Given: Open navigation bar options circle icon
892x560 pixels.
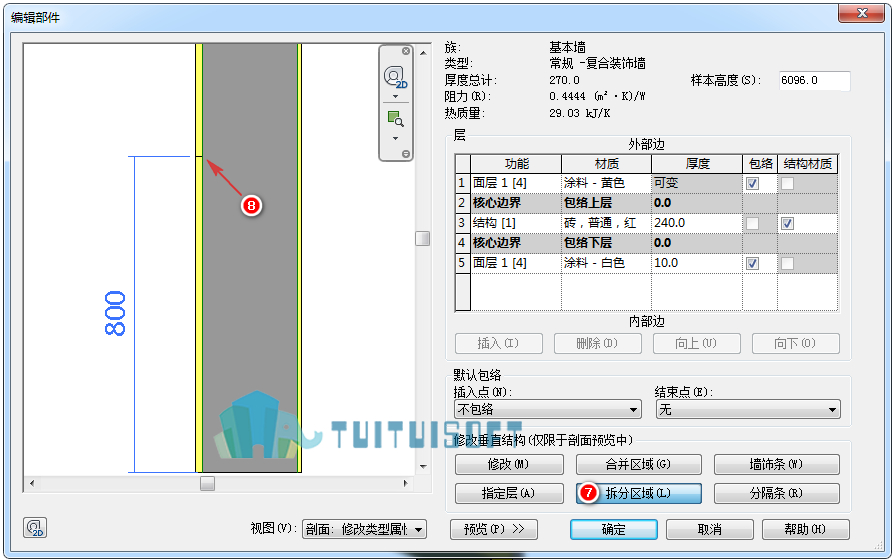Looking at the screenshot, I should 406,154.
